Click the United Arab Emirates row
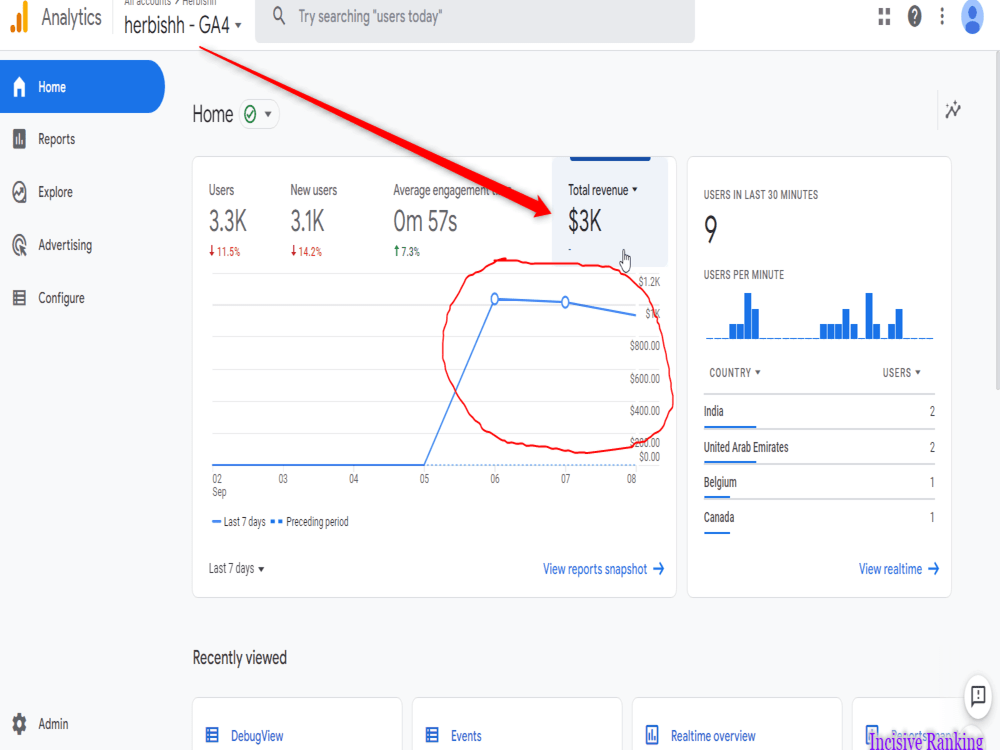The image size is (1000, 750). click(x=819, y=448)
